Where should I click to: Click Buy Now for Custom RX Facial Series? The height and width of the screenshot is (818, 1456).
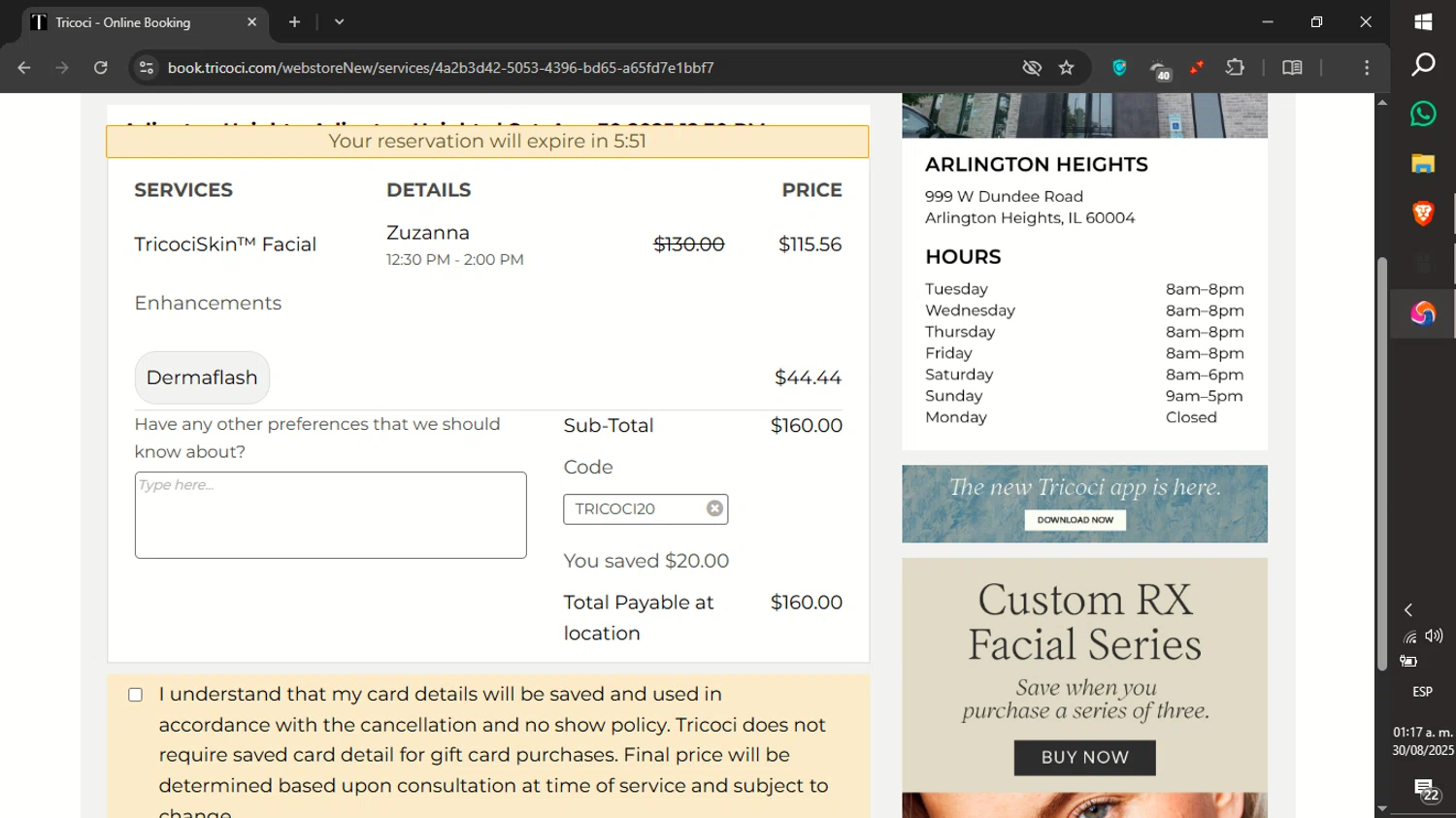1085,758
